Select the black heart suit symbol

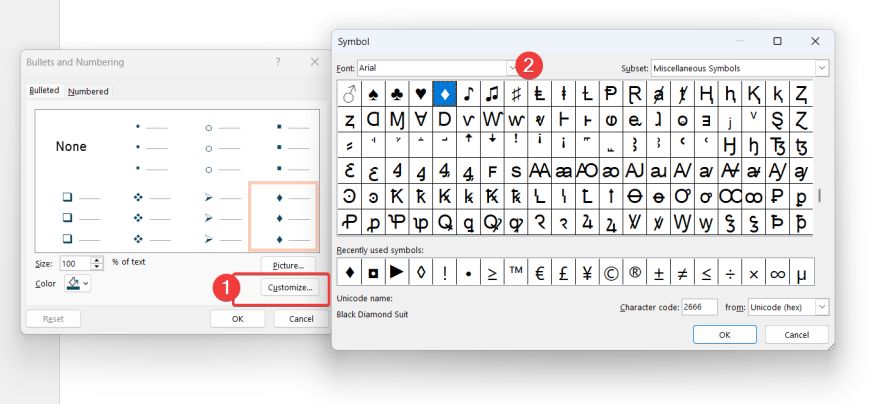421,94
